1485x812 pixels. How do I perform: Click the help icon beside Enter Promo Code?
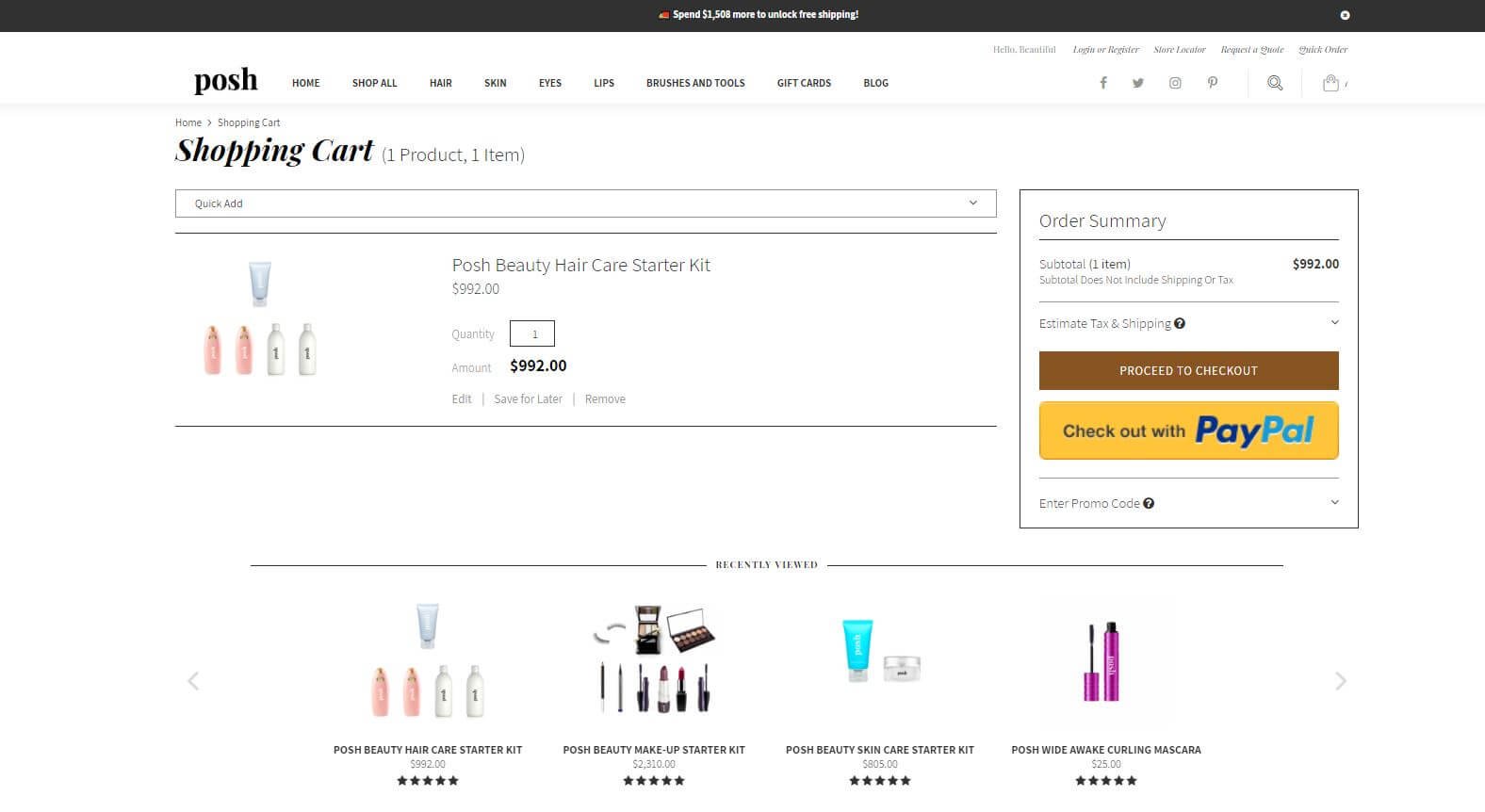pyautogui.click(x=1149, y=503)
